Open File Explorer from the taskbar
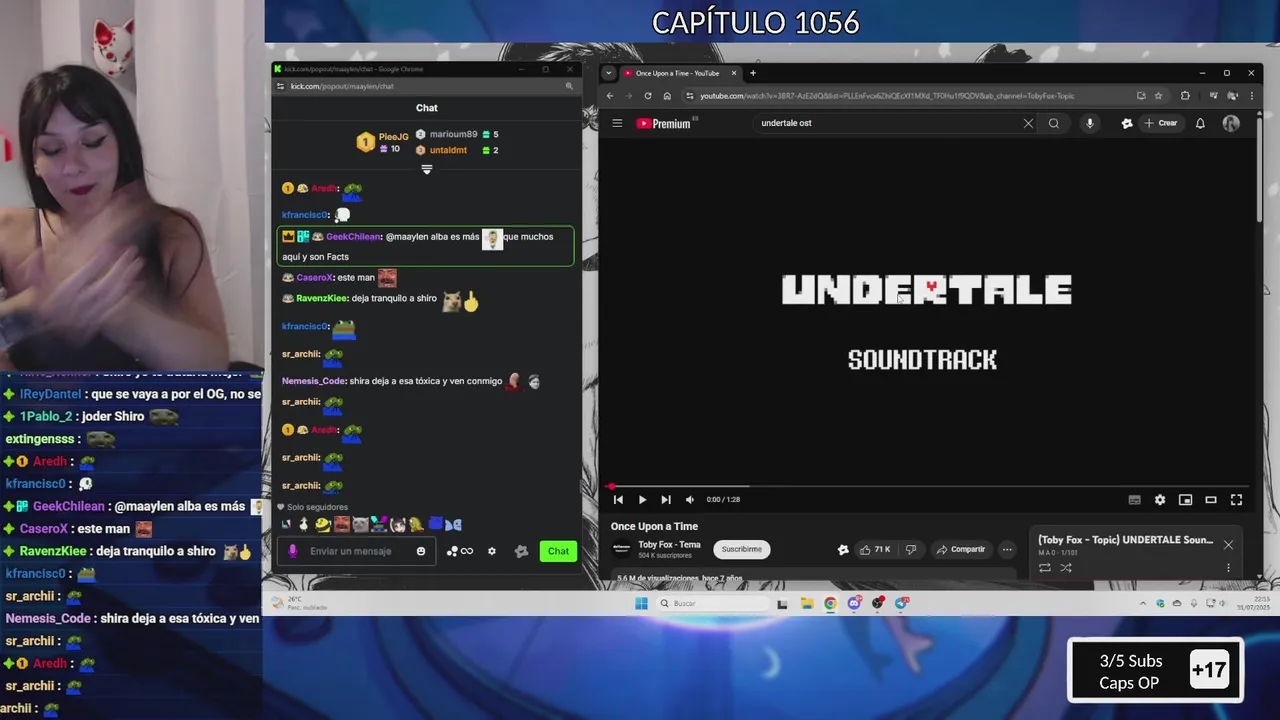 [x=806, y=603]
